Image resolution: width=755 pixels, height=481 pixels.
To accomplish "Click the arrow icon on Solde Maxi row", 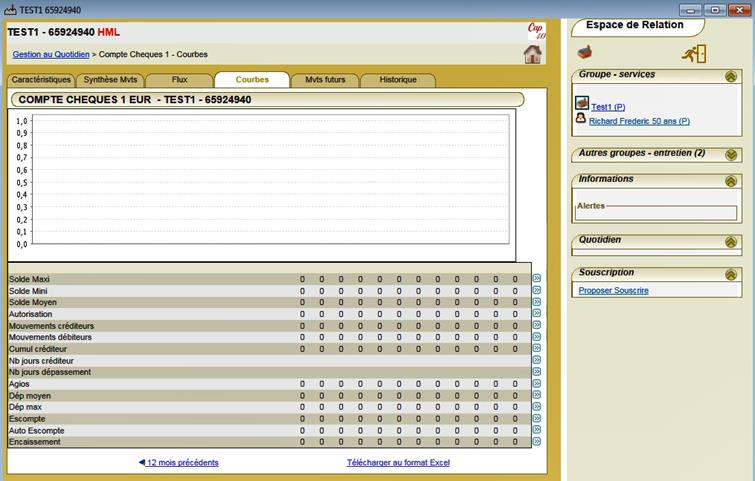I will [x=537, y=279].
